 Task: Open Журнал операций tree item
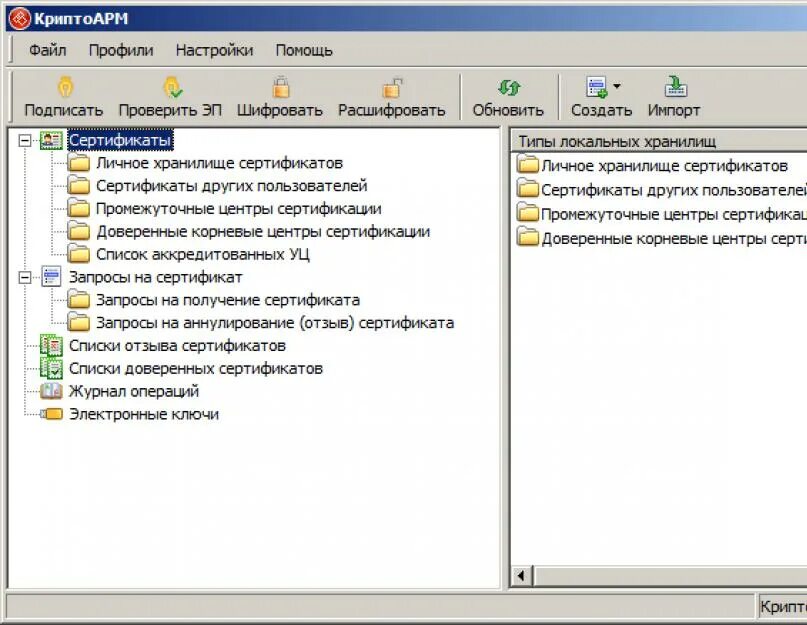[x=134, y=391]
